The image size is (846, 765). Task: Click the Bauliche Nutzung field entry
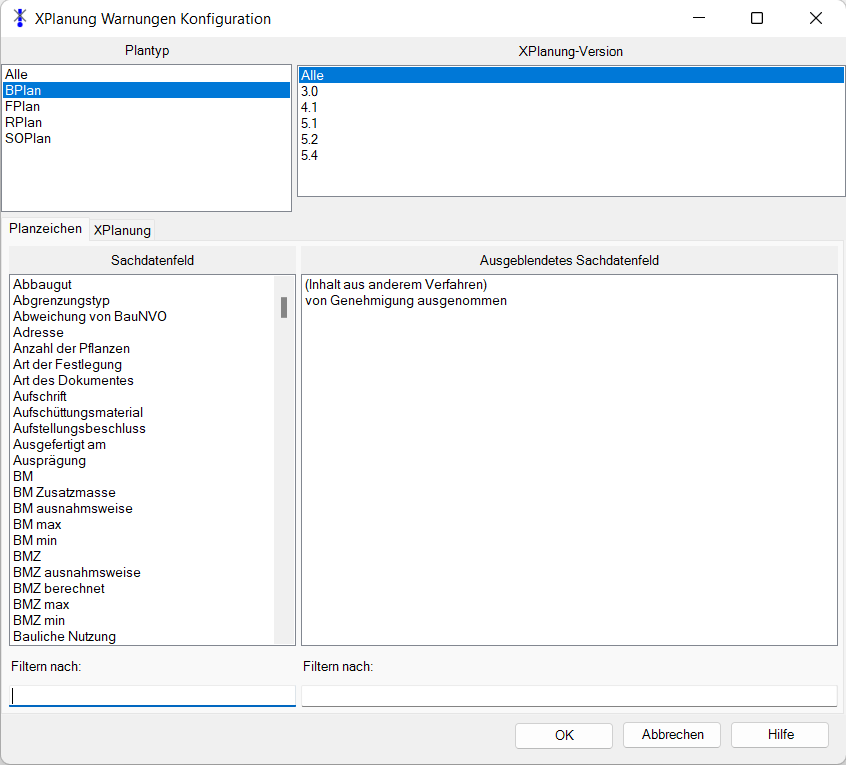coord(64,636)
